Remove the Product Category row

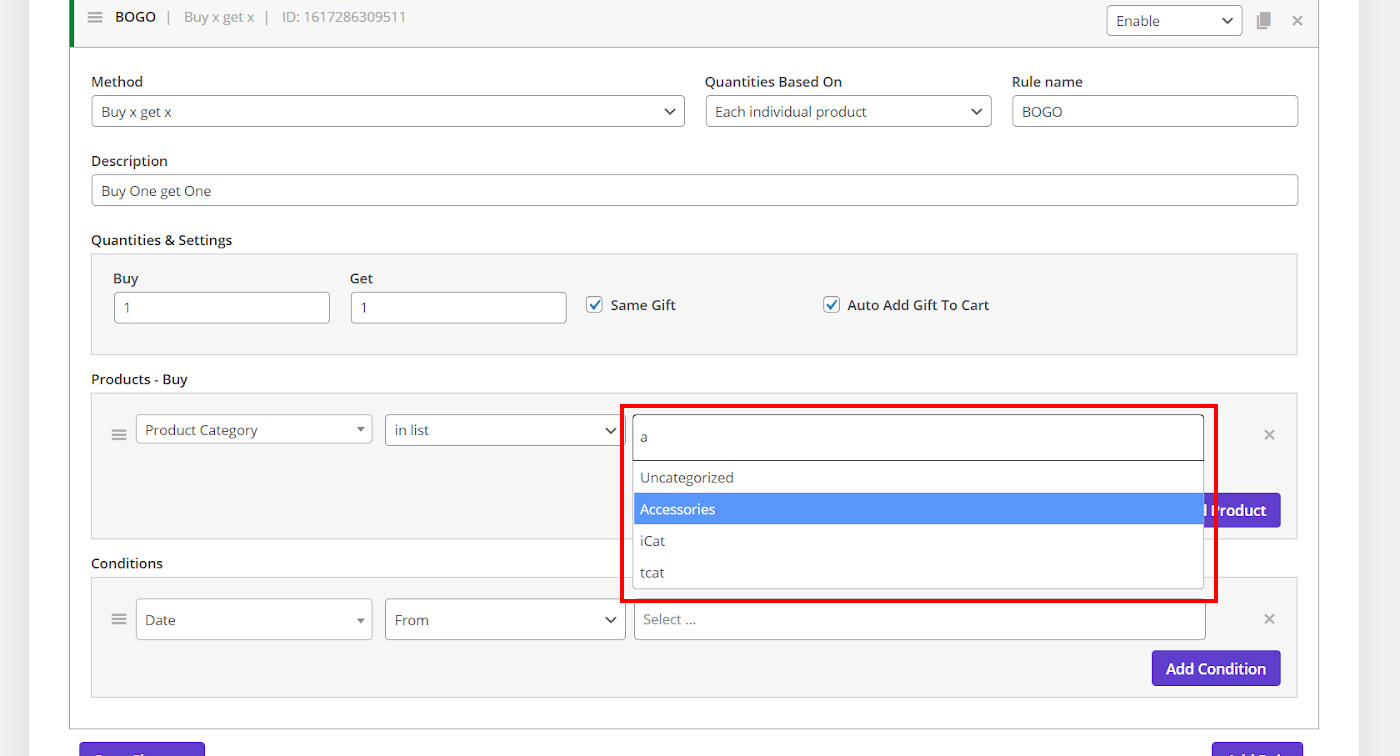tap(1269, 435)
